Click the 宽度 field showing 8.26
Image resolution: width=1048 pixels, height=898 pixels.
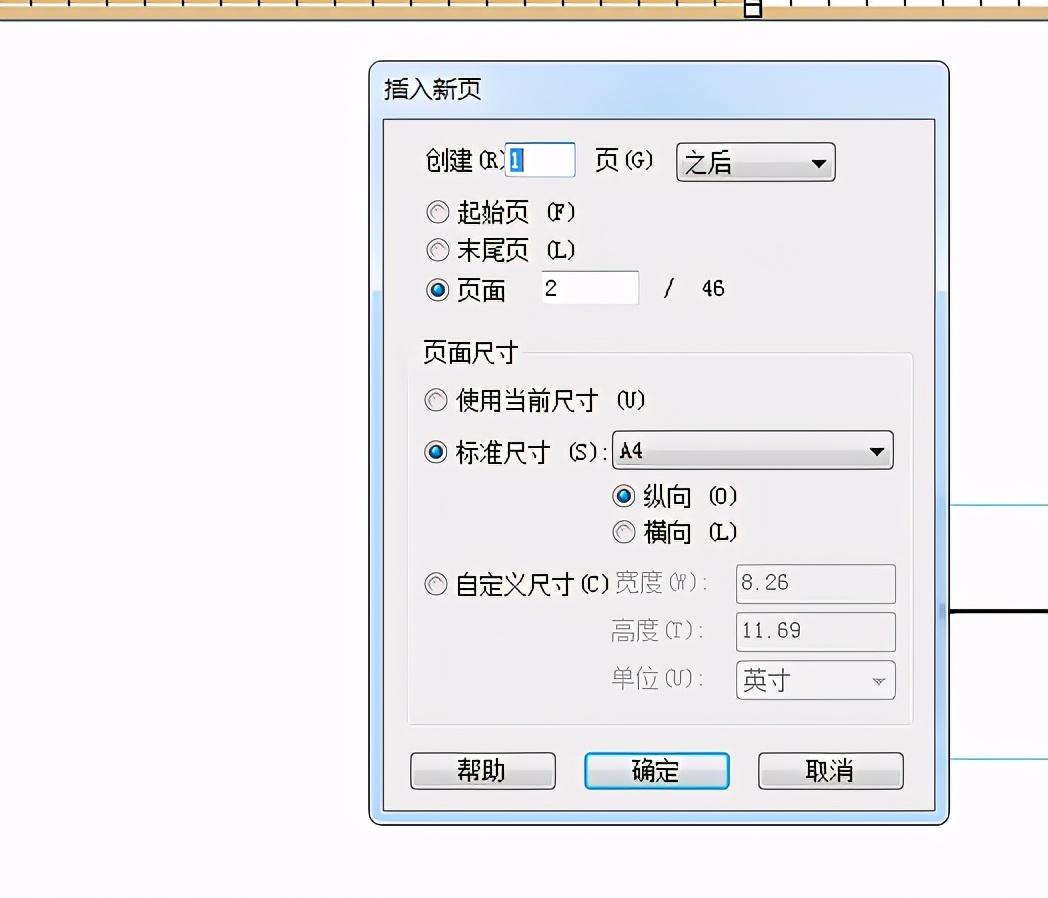tap(815, 583)
